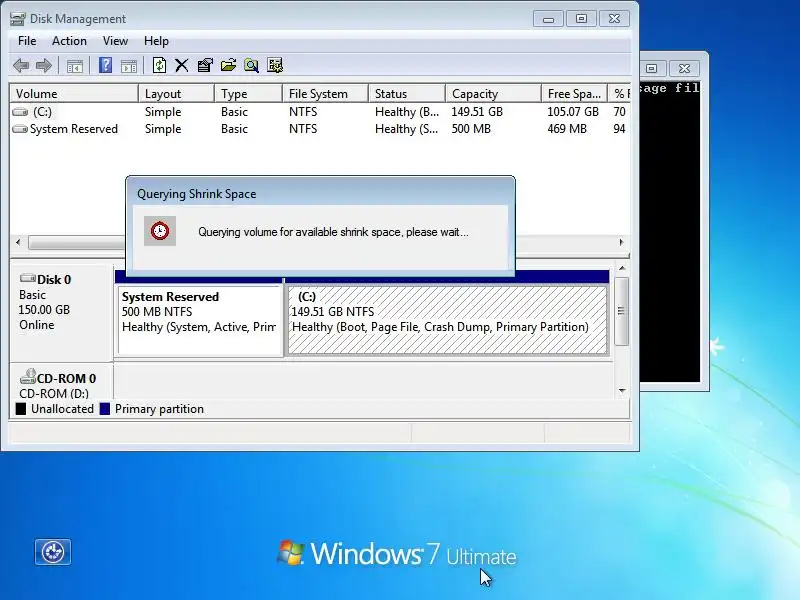
Task: Click the clock icon in Querying Shrink Space dialog
Action: [x=160, y=231]
